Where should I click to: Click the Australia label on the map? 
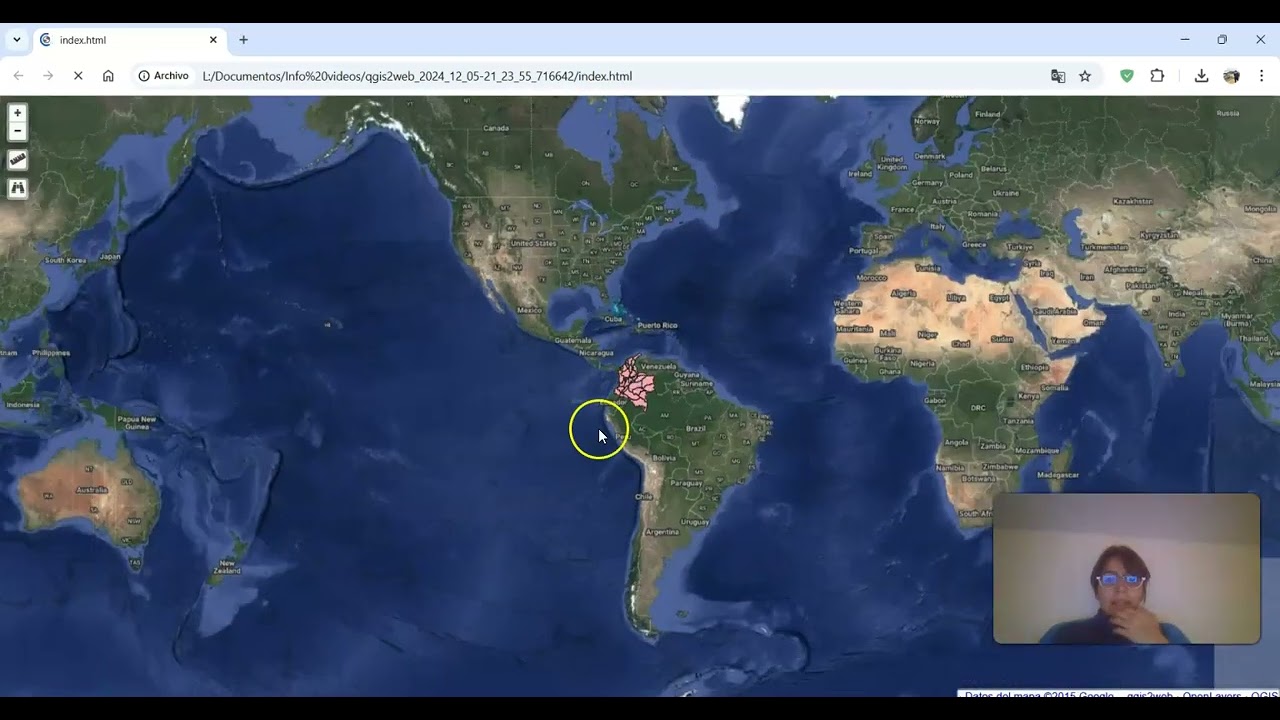pos(92,490)
